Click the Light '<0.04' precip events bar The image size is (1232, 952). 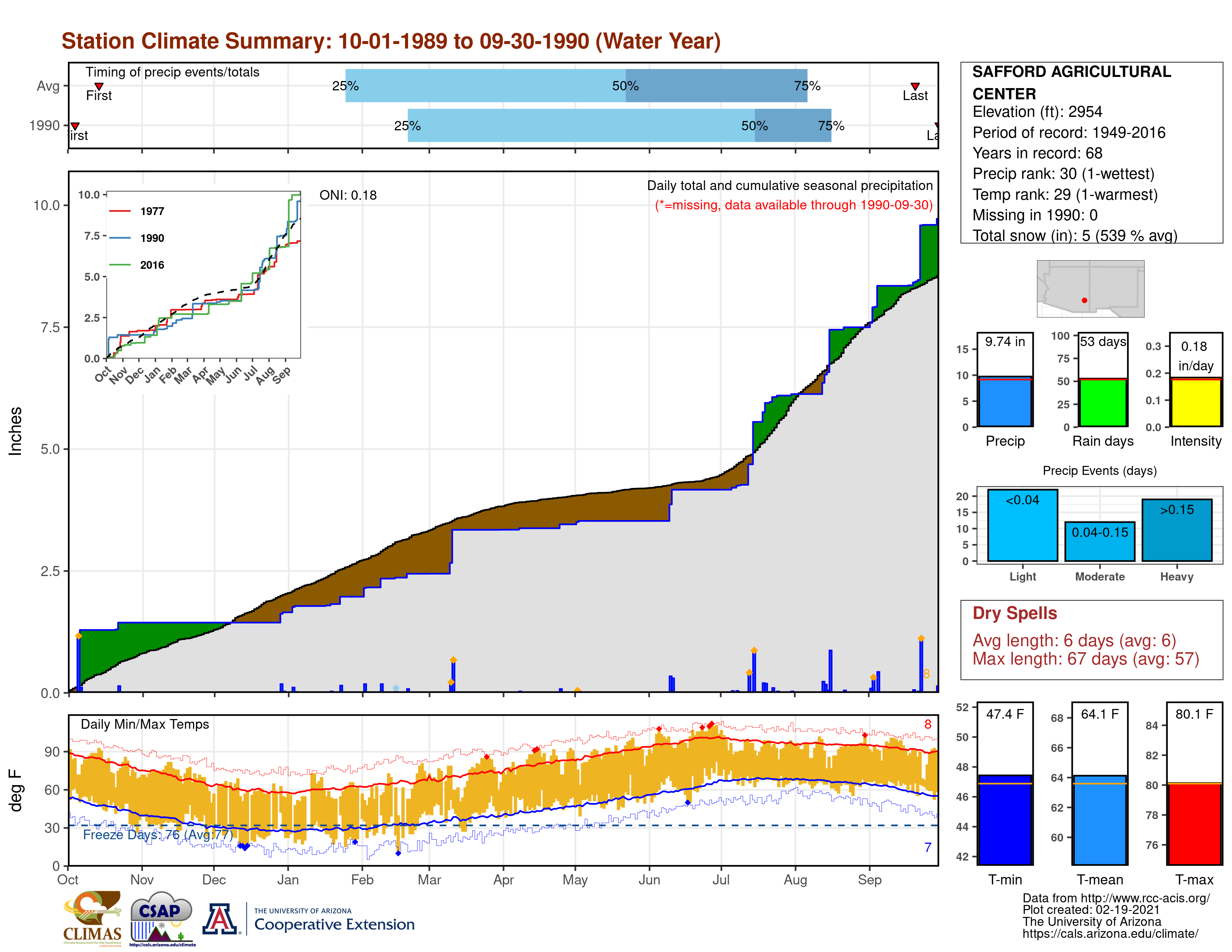1022,525
